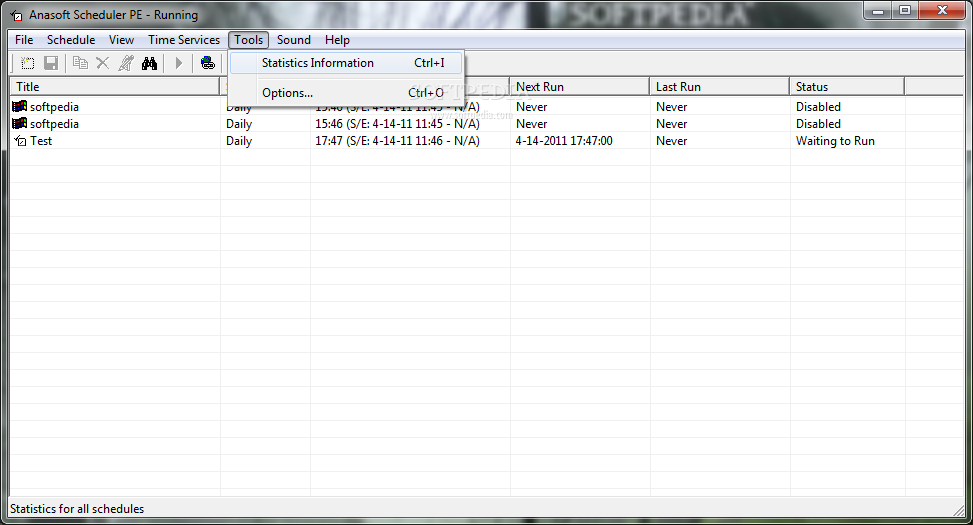Open the View menu
The image size is (973, 525).
point(121,40)
